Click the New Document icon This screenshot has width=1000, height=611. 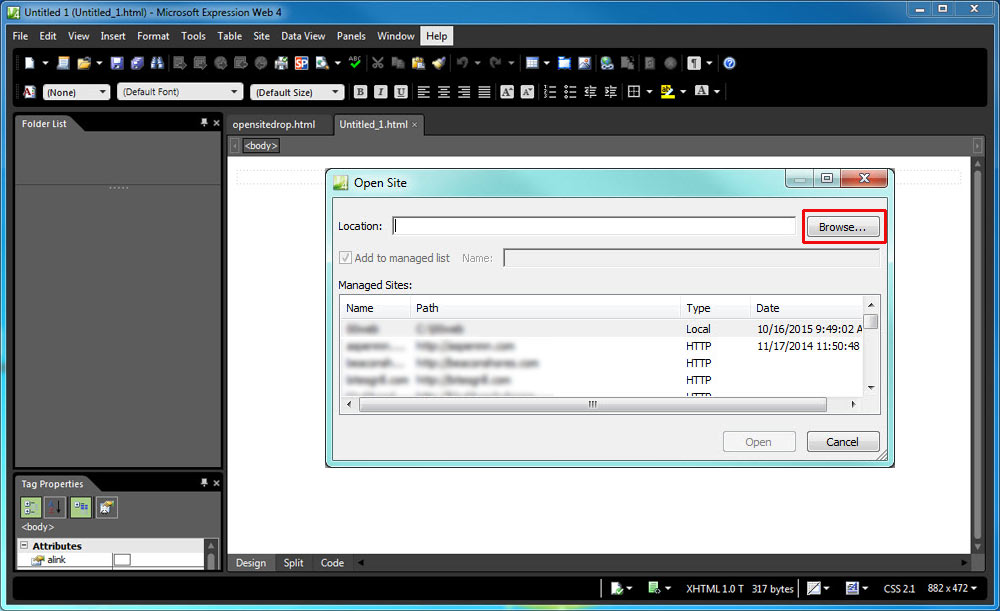(29, 63)
